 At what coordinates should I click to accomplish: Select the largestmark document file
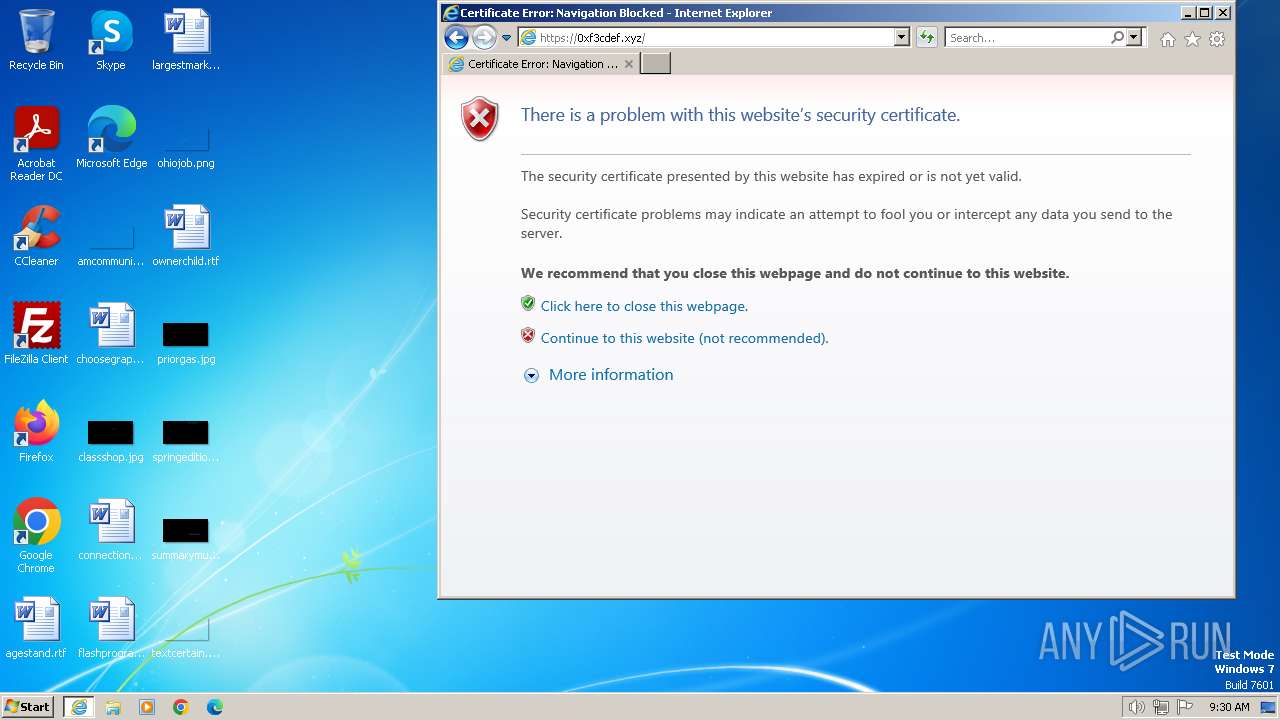[186, 41]
